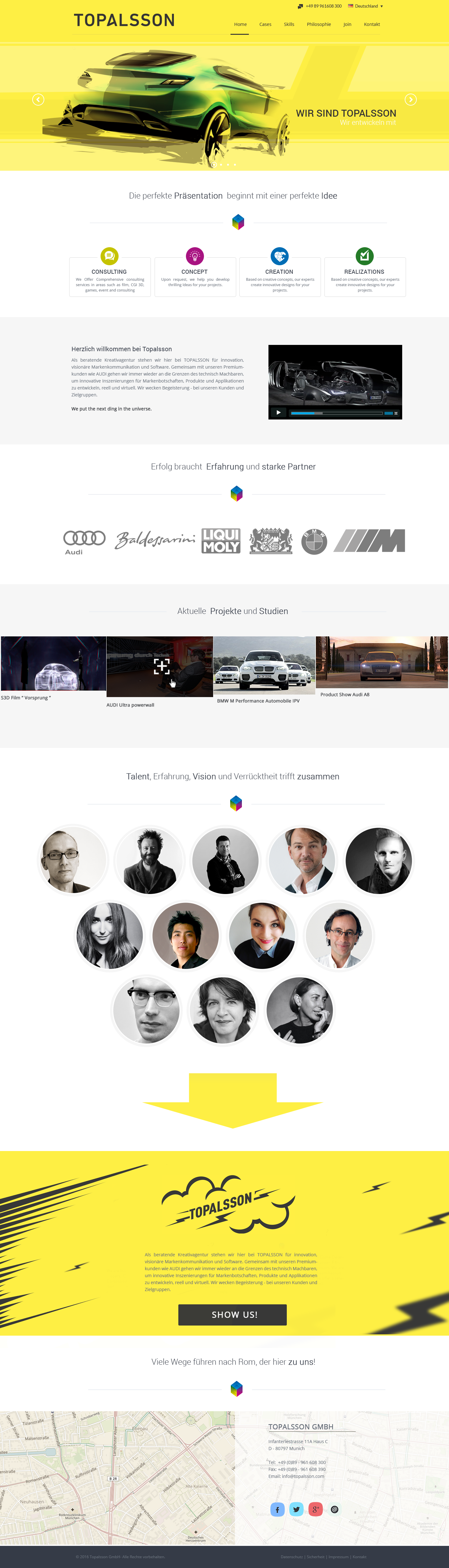Open the Facebook social icon
This screenshot has height=1568, width=449.
(277, 1509)
